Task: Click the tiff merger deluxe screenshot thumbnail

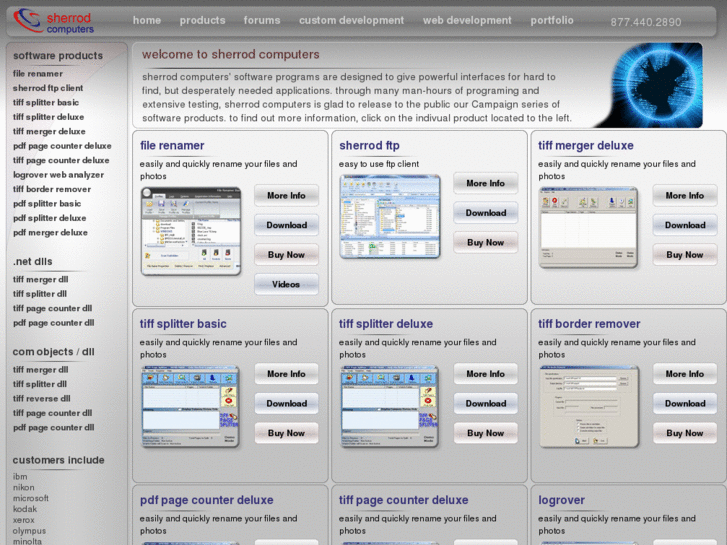Action: tap(588, 228)
